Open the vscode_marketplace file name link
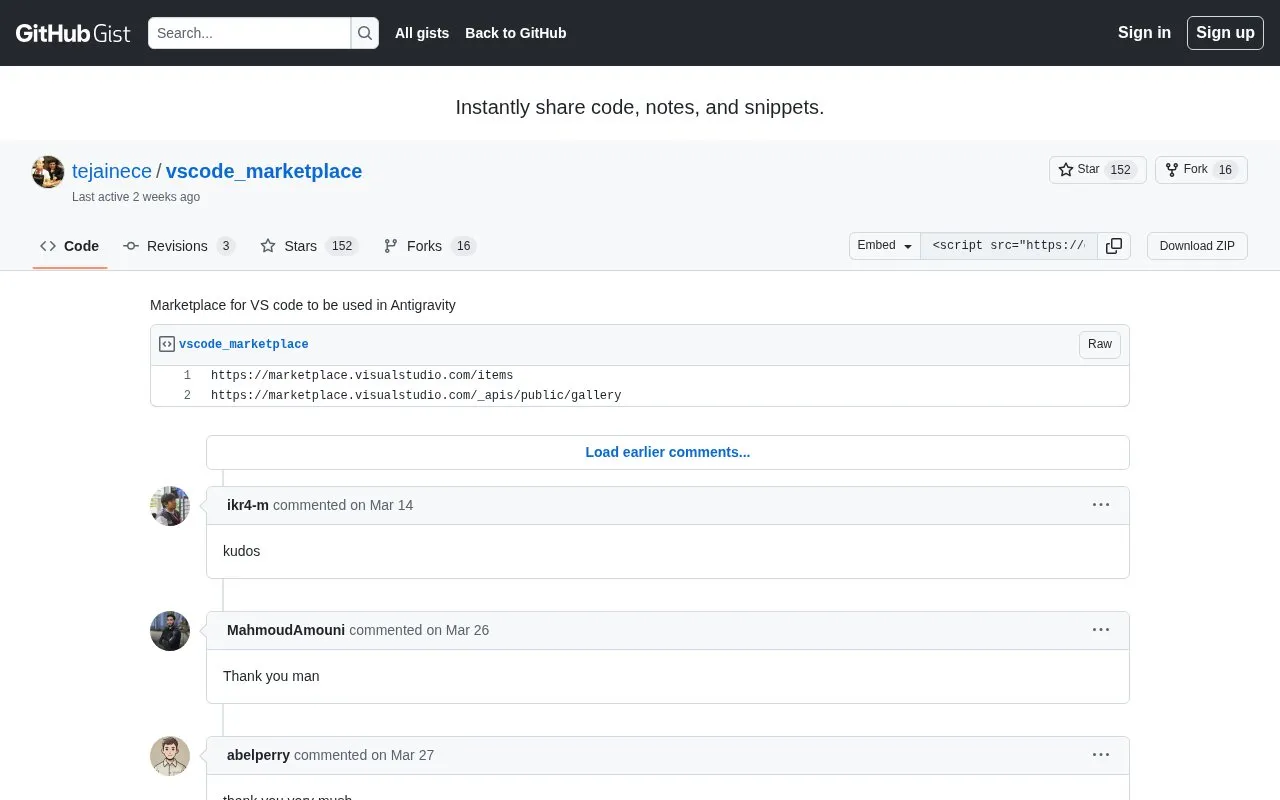This screenshot has height=800, width=1280. tap(244, 344)
